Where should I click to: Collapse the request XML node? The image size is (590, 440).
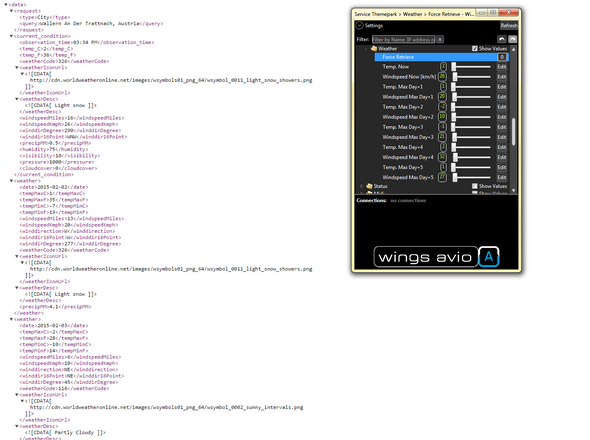click(x=11, y=11)
